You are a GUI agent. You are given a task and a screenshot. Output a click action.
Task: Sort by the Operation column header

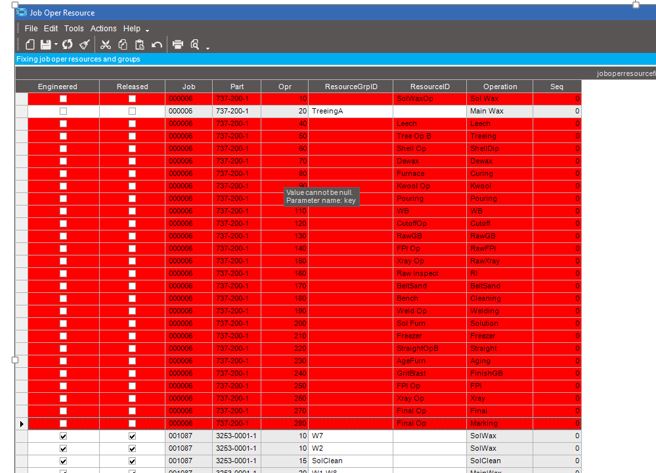[x=500, y=87]
